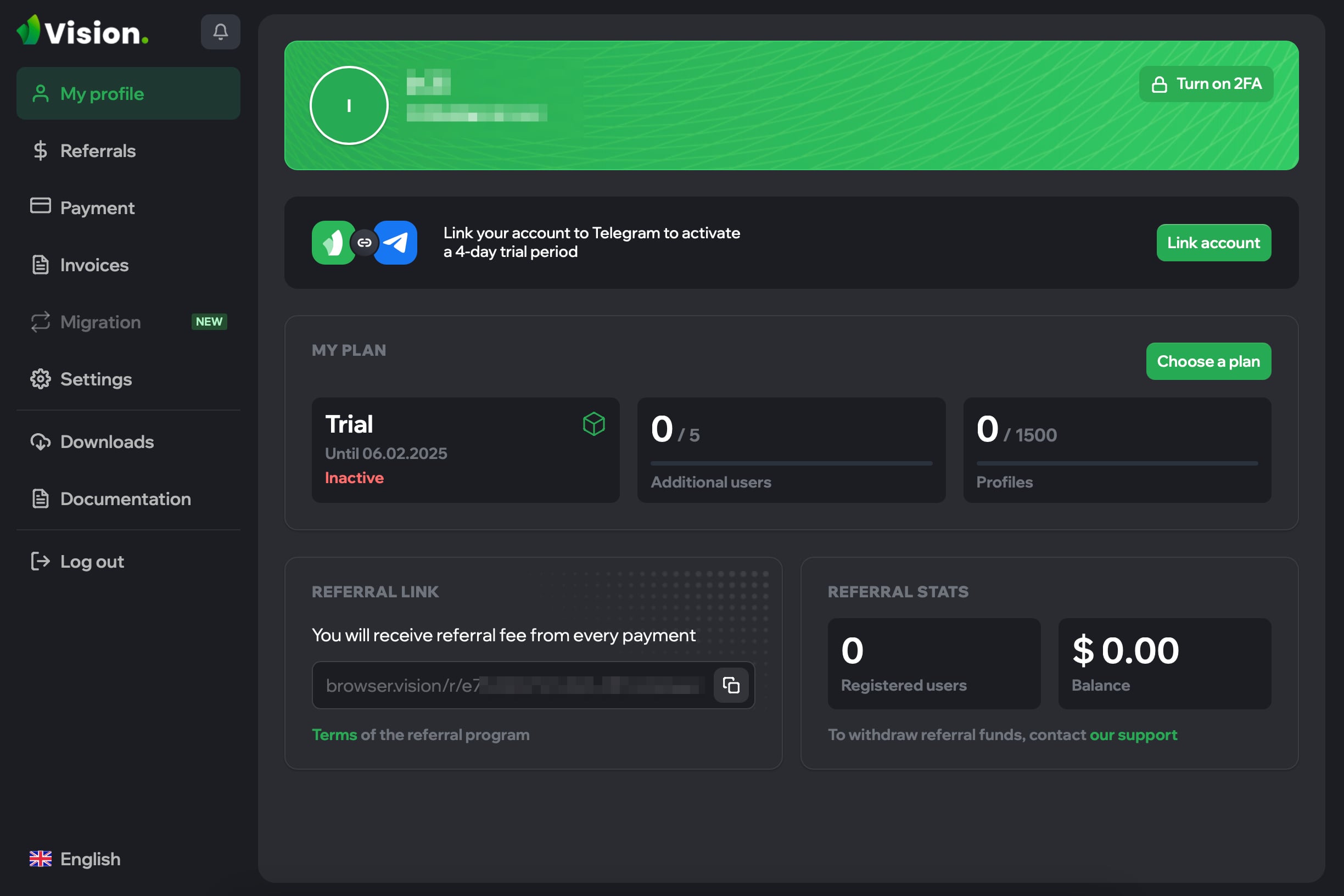Click the Profiles progress bar
1344x896 pixels.
1117,463
